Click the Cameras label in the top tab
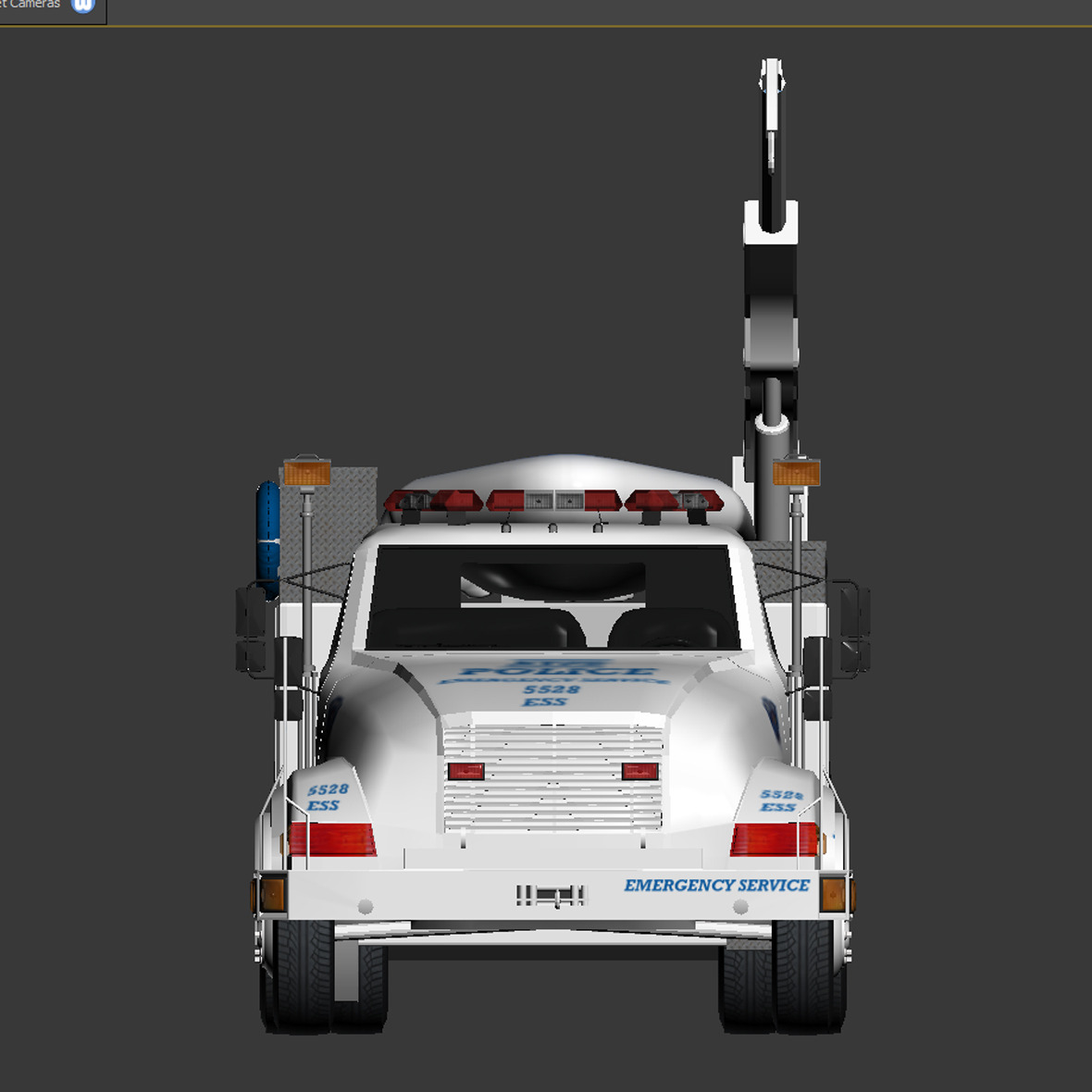This screenshot has height=1092, width=1092. coord(35,5)
